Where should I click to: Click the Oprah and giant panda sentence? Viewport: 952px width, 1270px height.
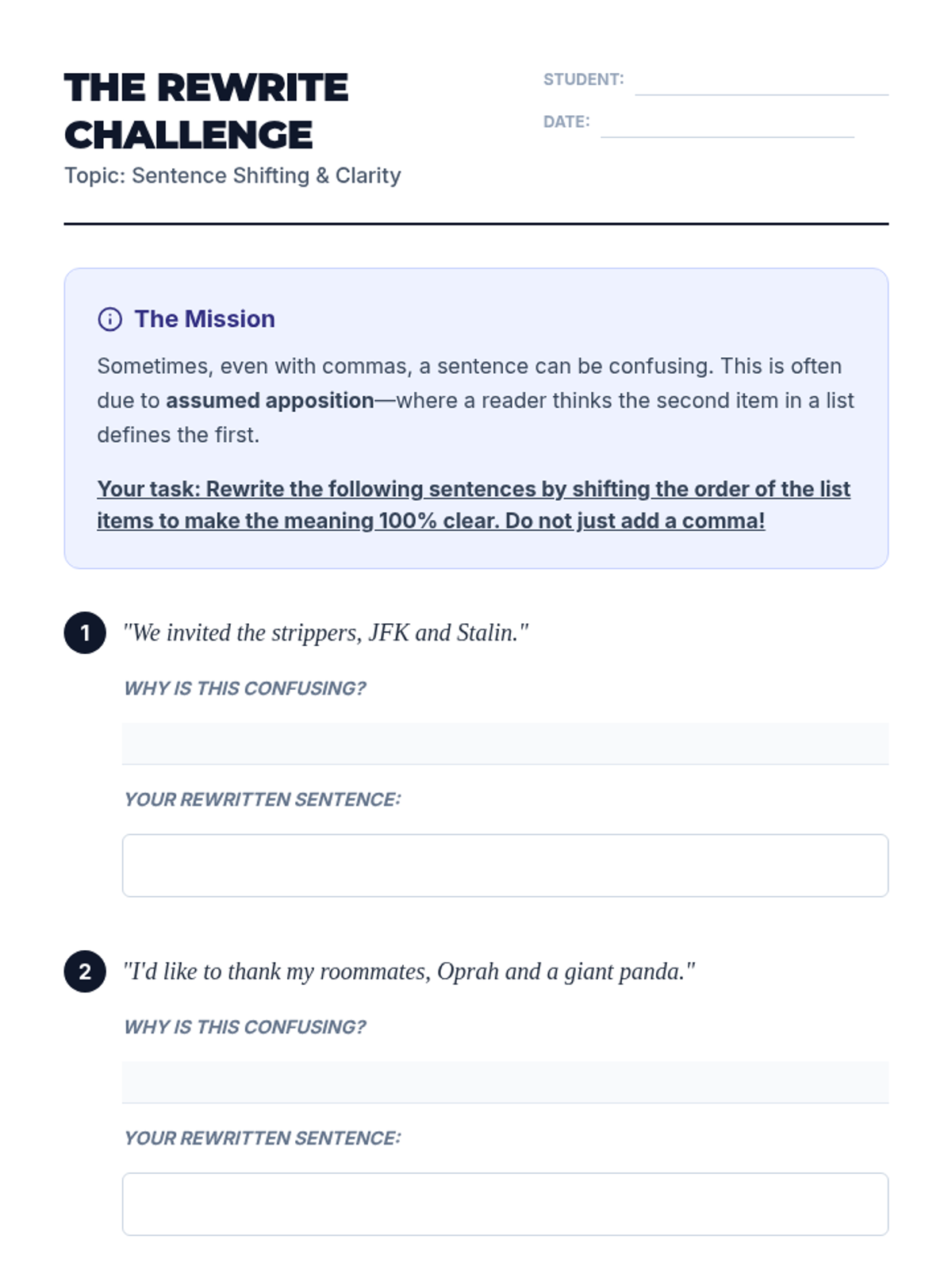[x=409, y=972]
